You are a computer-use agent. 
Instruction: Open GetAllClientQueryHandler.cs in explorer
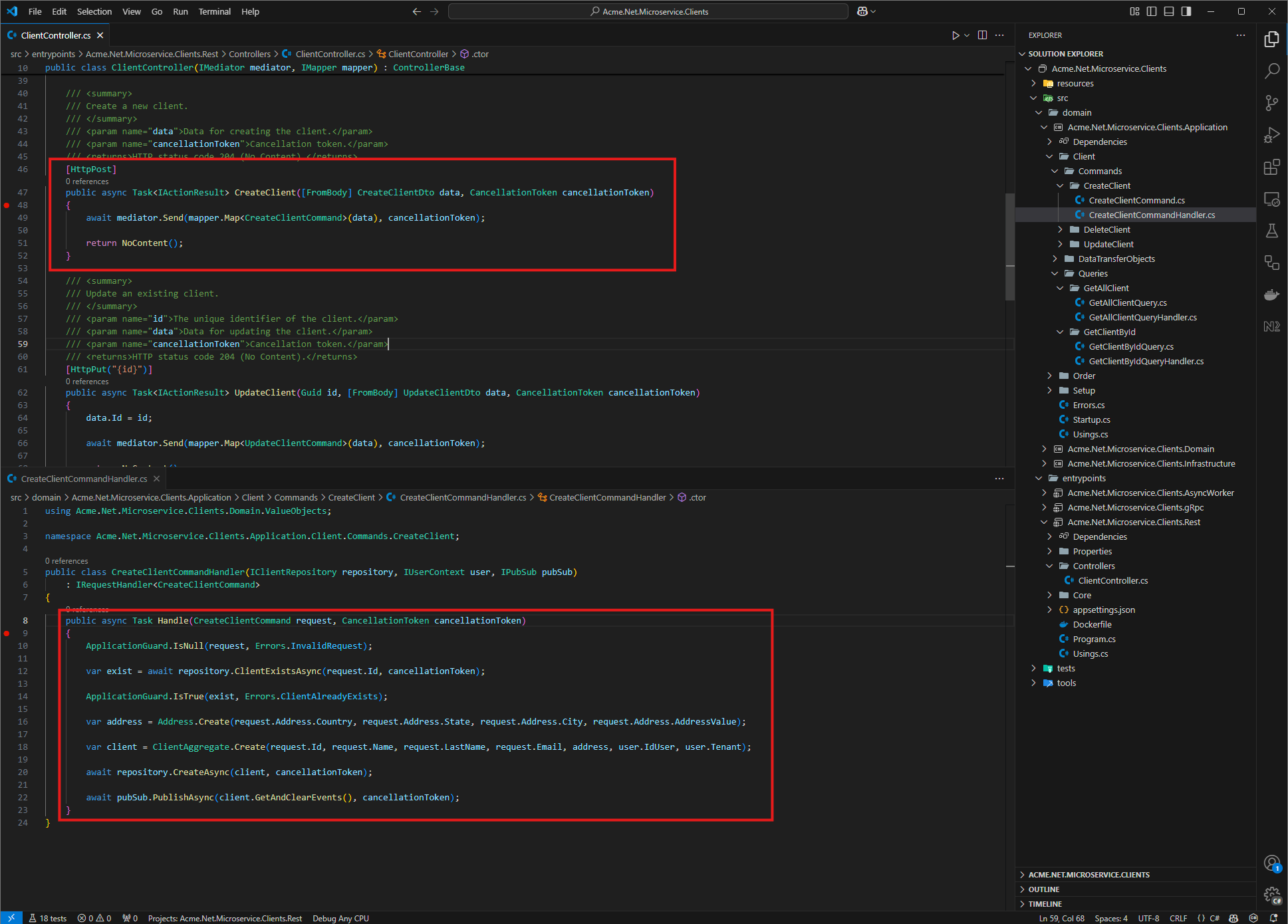point(1142,317)
